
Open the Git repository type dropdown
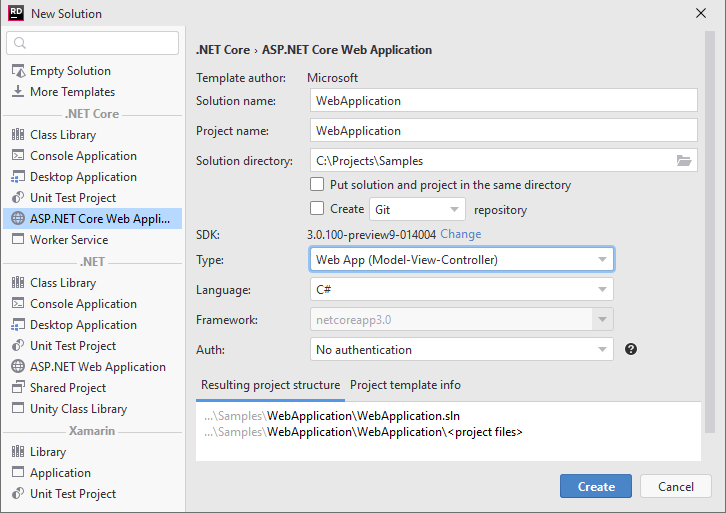pyautogui.click(x=418, y=210)
